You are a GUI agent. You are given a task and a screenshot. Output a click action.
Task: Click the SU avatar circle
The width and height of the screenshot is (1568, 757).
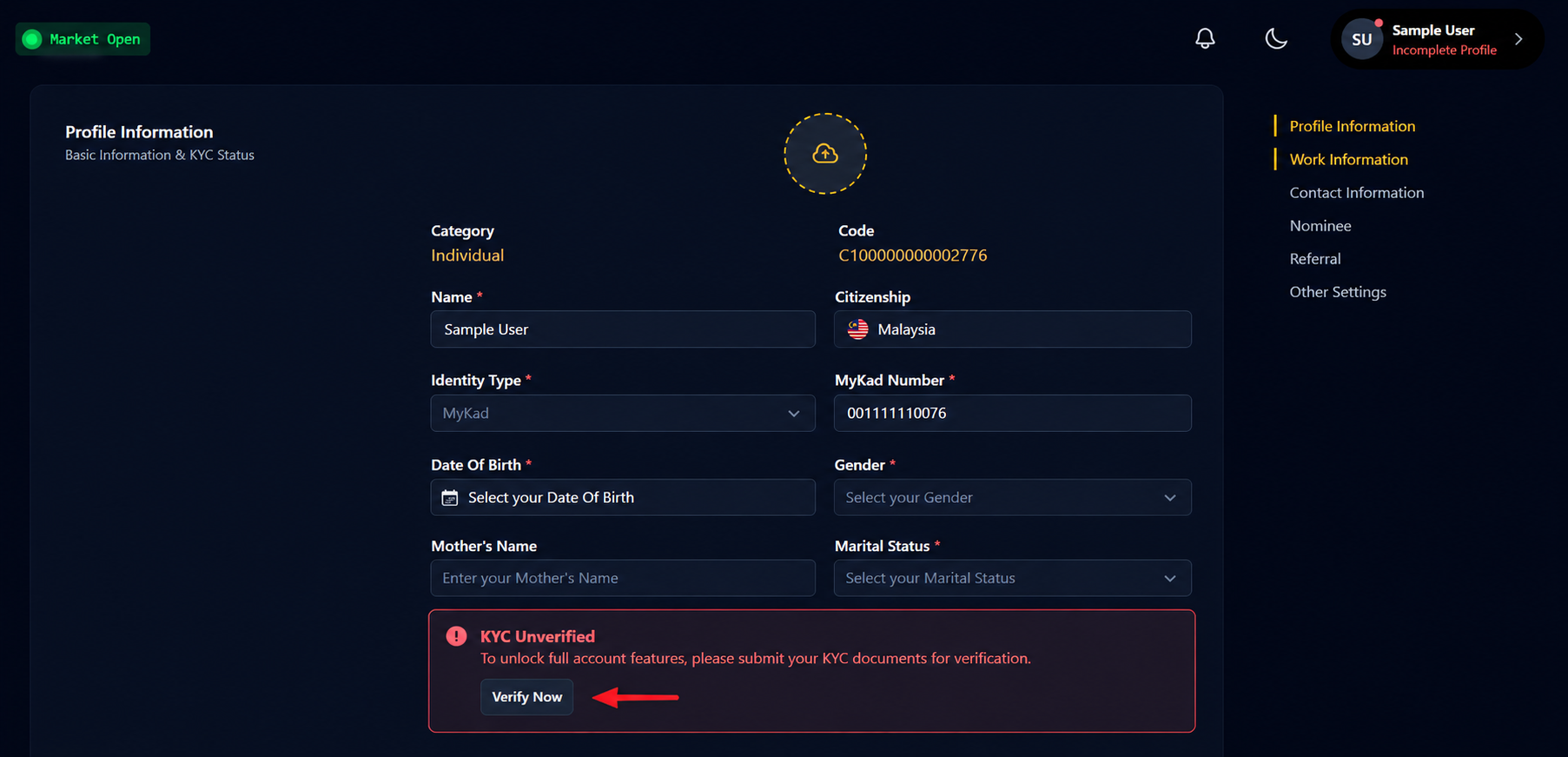pyautogui.click(x=1362, y=39)
